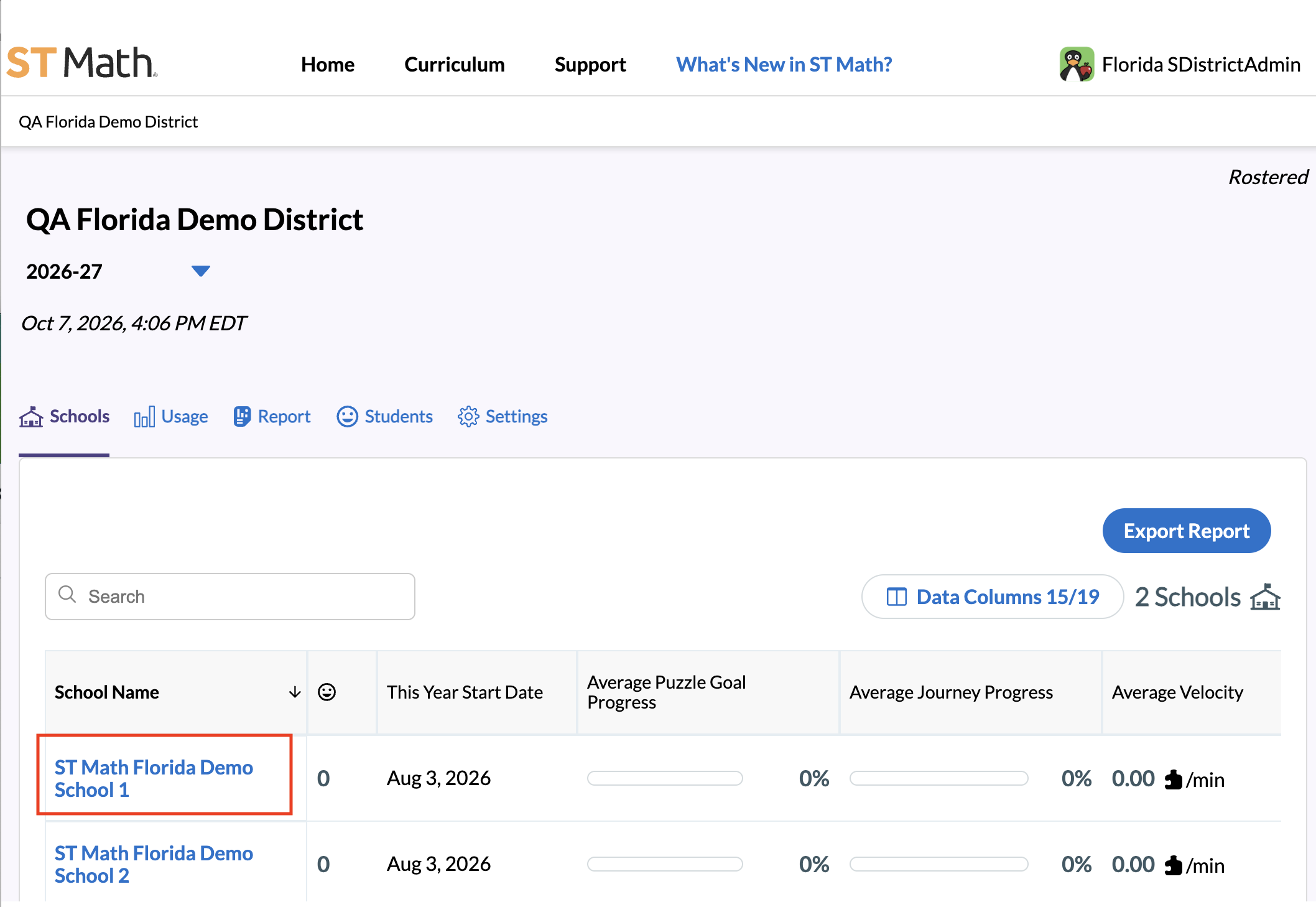The width and height of the screenshot is (1316, 907).
Task: Expand the 2026-27 school year dropdown
Action: pos(200,271)
